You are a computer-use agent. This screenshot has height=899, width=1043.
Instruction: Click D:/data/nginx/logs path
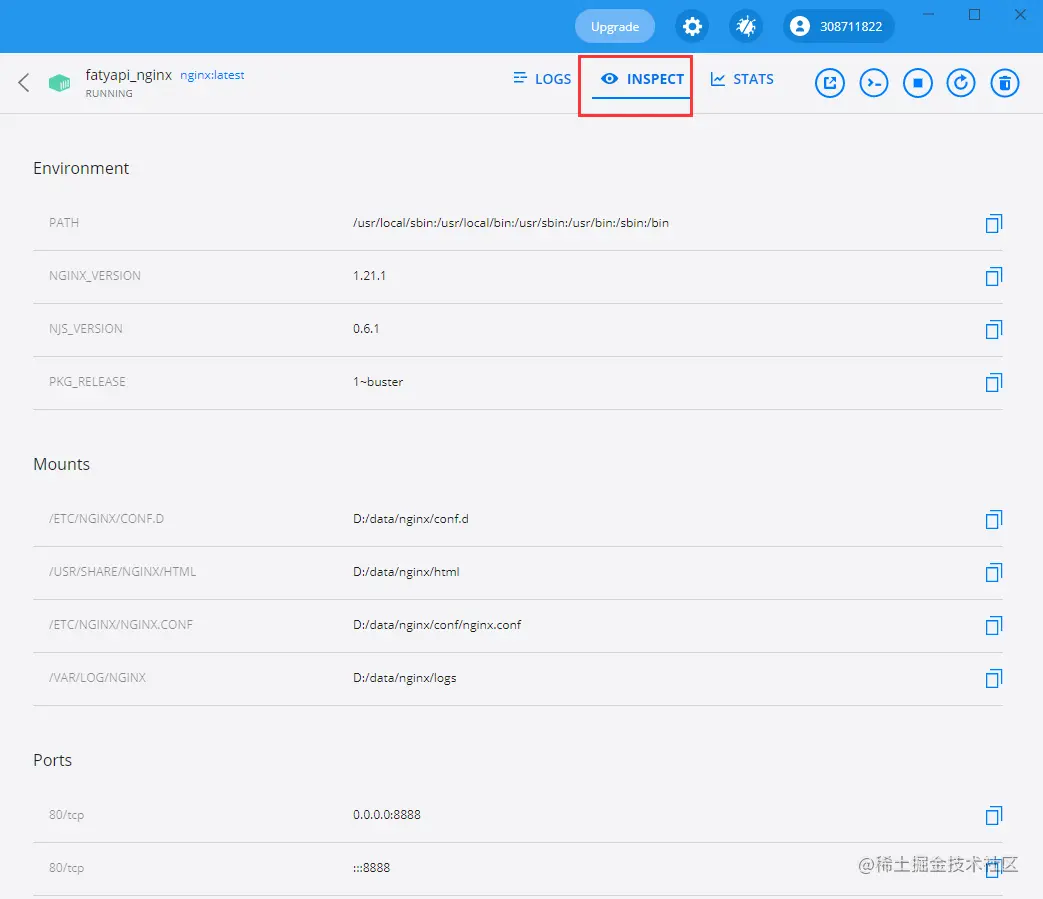[x=404, y=678]
